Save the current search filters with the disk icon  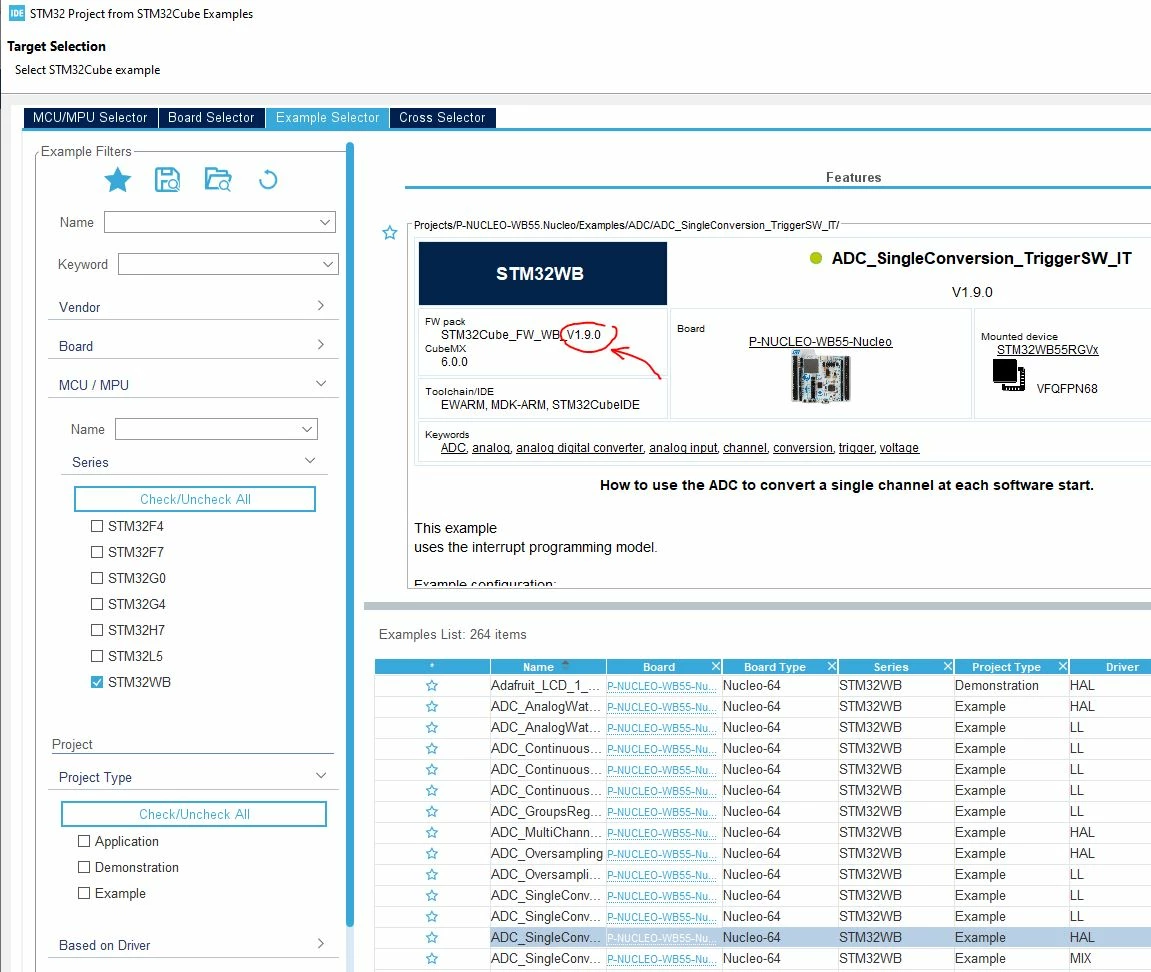(167, 180)
